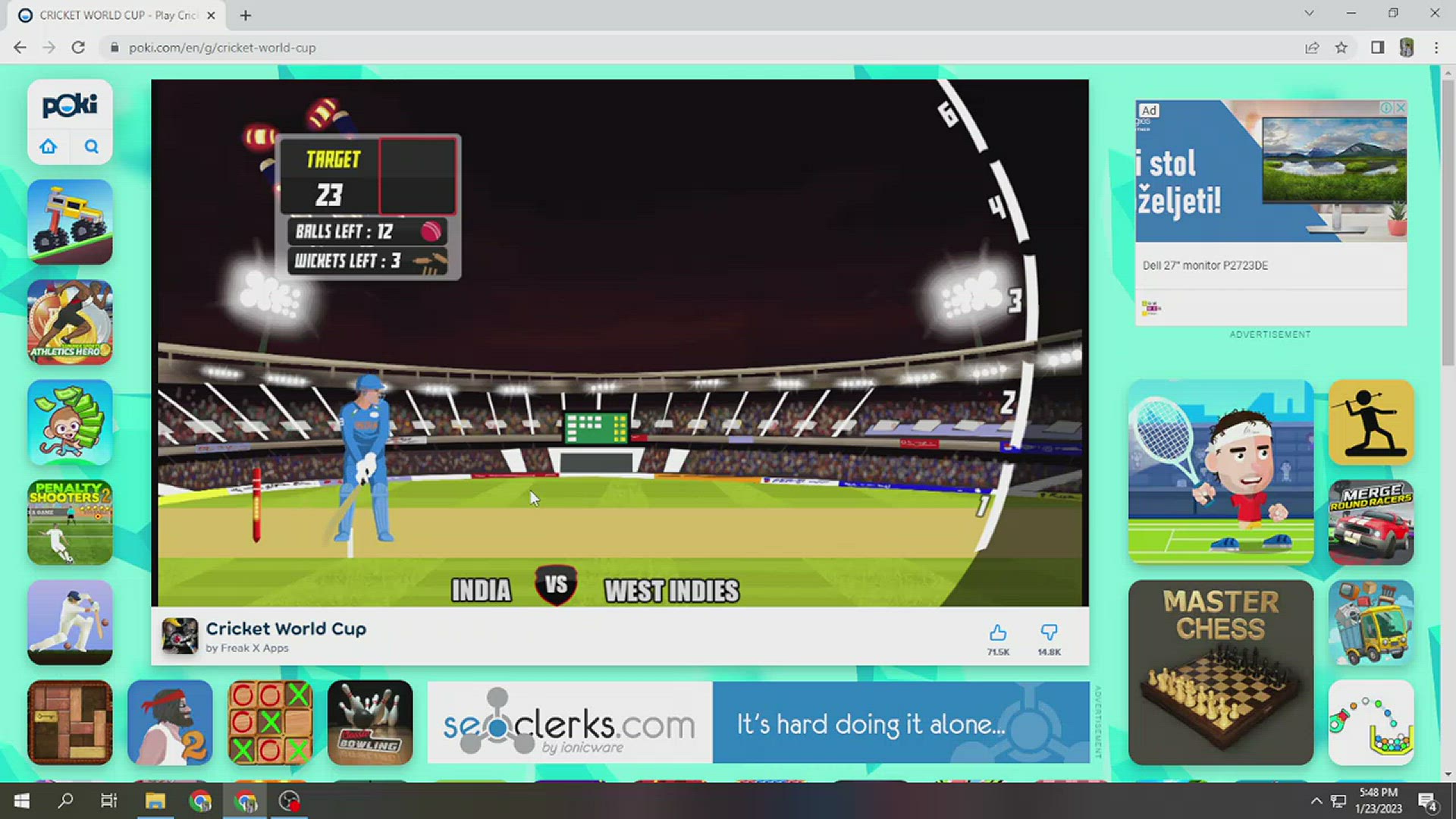Give the game a thumbs down
The width and height of the screenshot is (1456, 819).
(x=1049, y=632)
